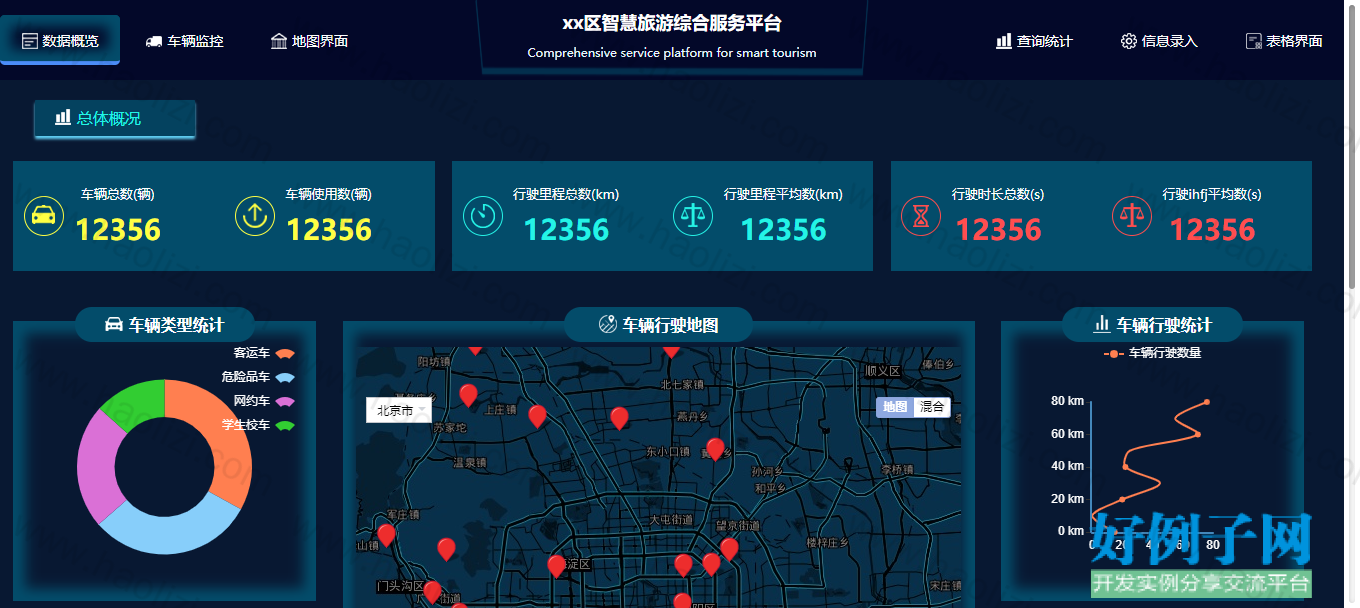Image resolution: width=1360 pixels, height=608 pixels.
Task: Click 行驶里程总数(km) value 12356
Action: [x=566, y=230]
